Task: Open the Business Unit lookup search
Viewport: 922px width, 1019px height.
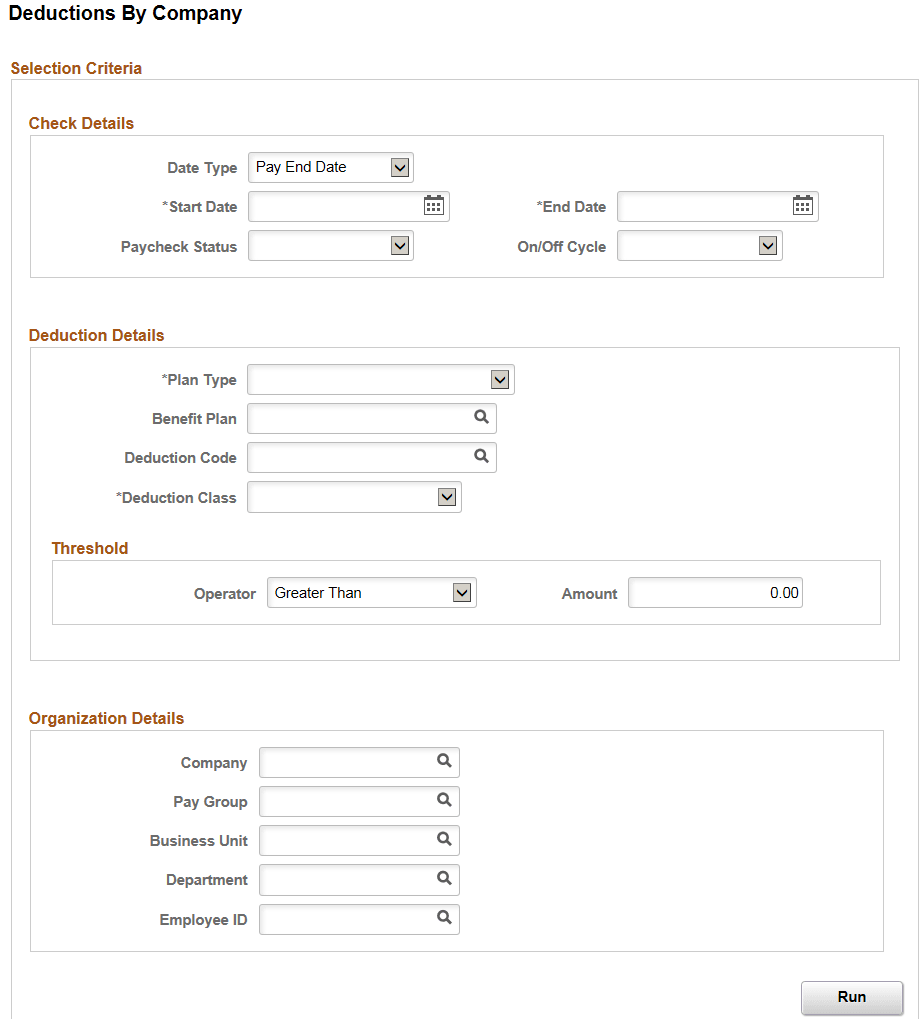Action: pos(443,839)
